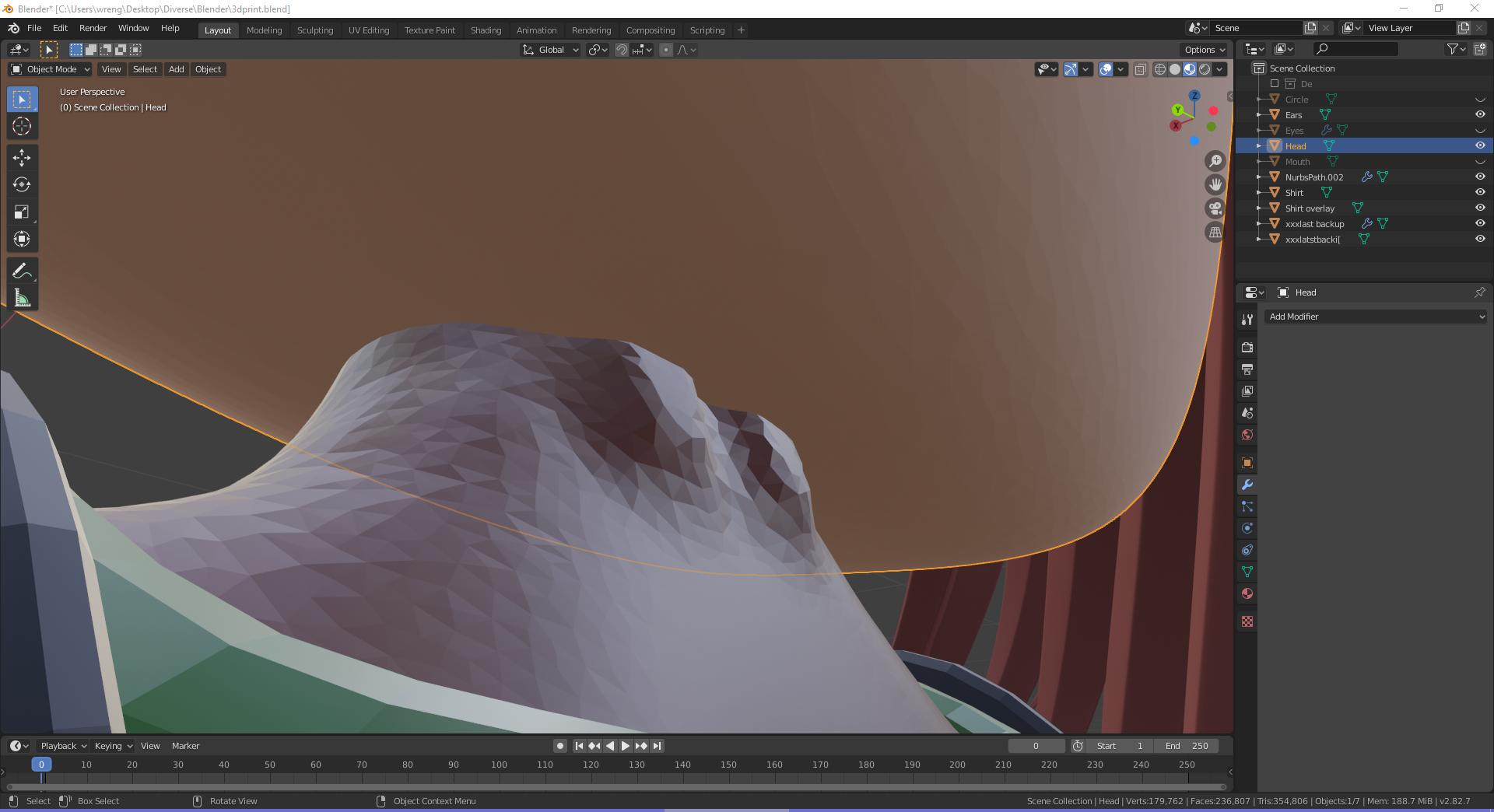Toggle snapping magnet in header
The height and width of the screenshot is (812, 1494).
622,50
